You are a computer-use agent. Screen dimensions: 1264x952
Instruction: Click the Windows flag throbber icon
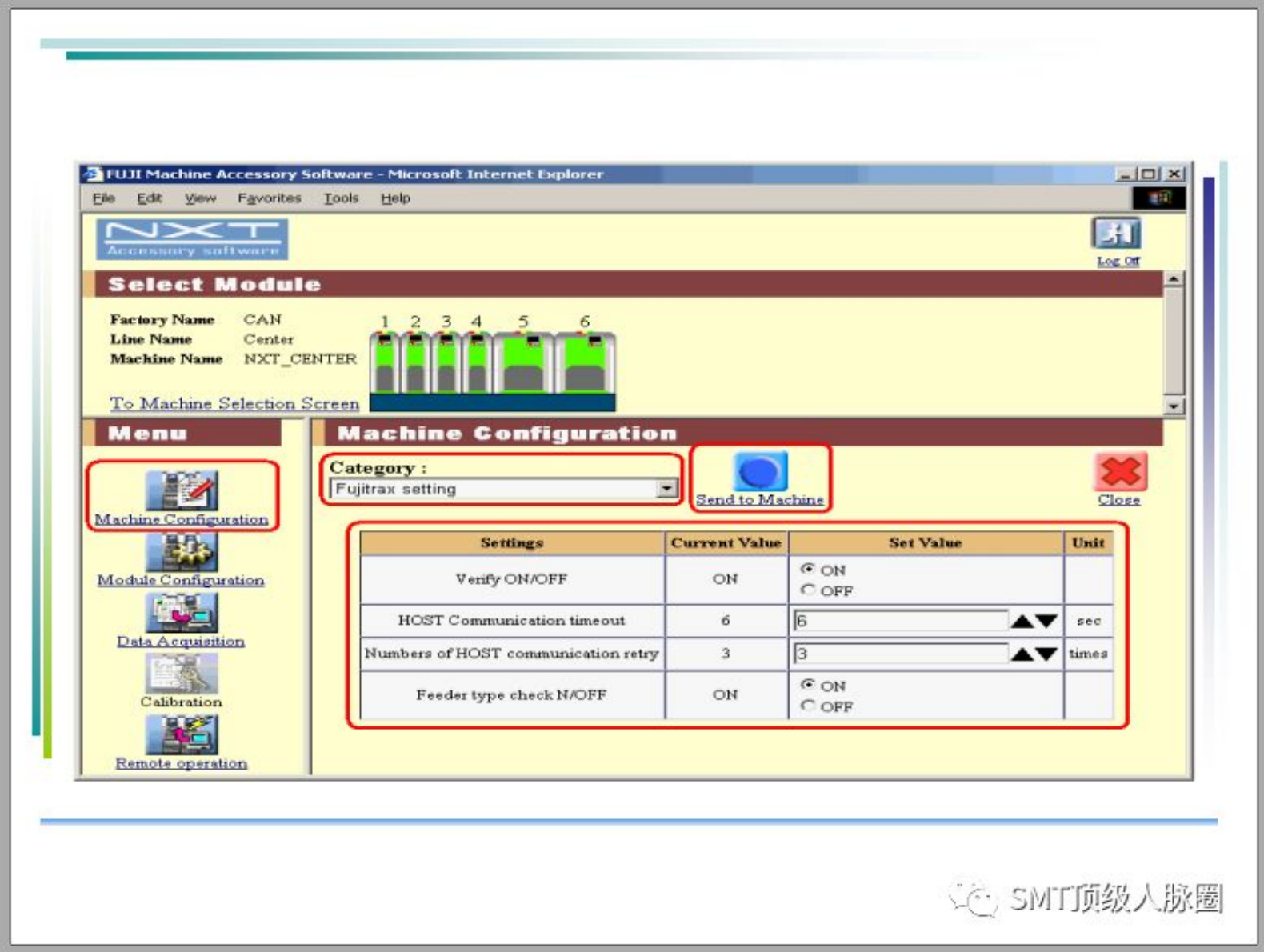click(x=1158, y=198)
